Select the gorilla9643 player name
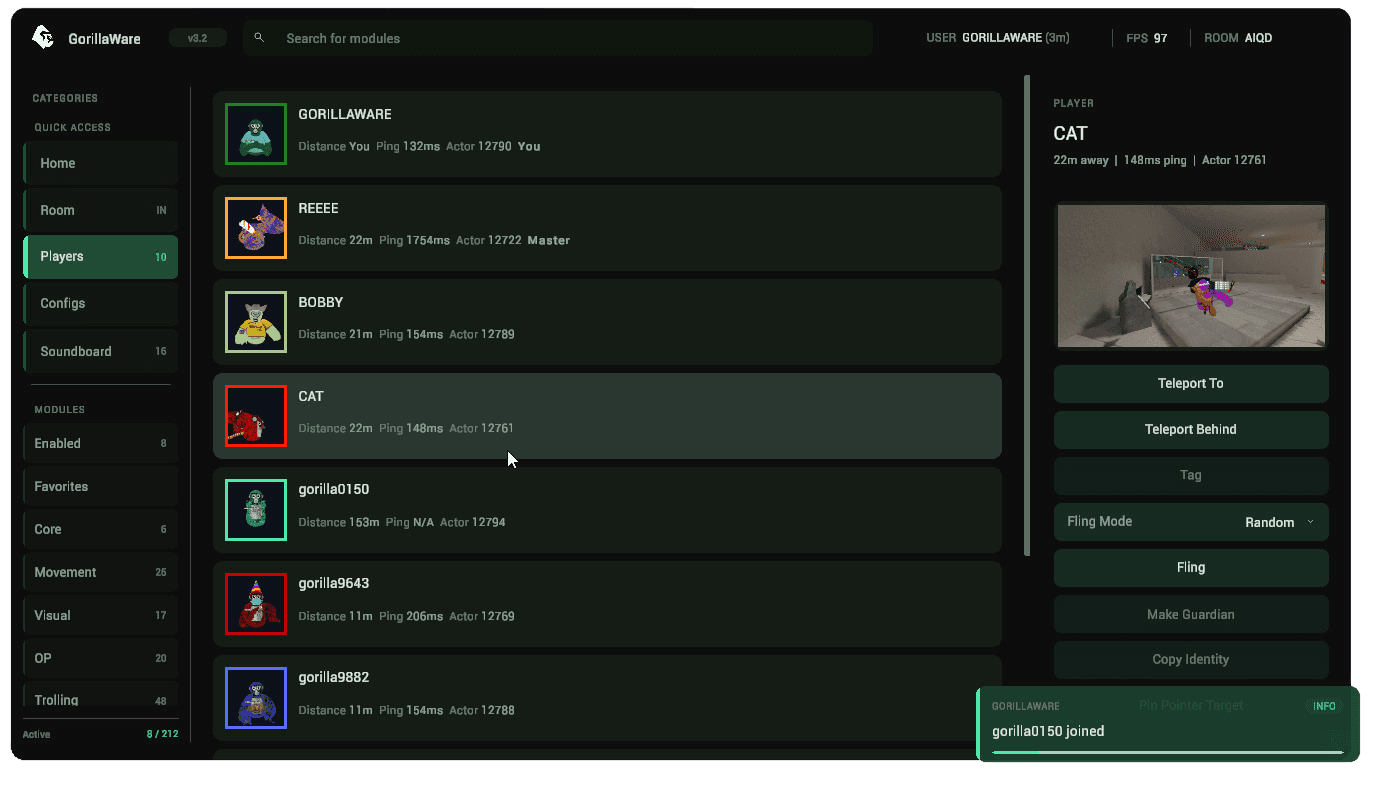 pos(334,583)
